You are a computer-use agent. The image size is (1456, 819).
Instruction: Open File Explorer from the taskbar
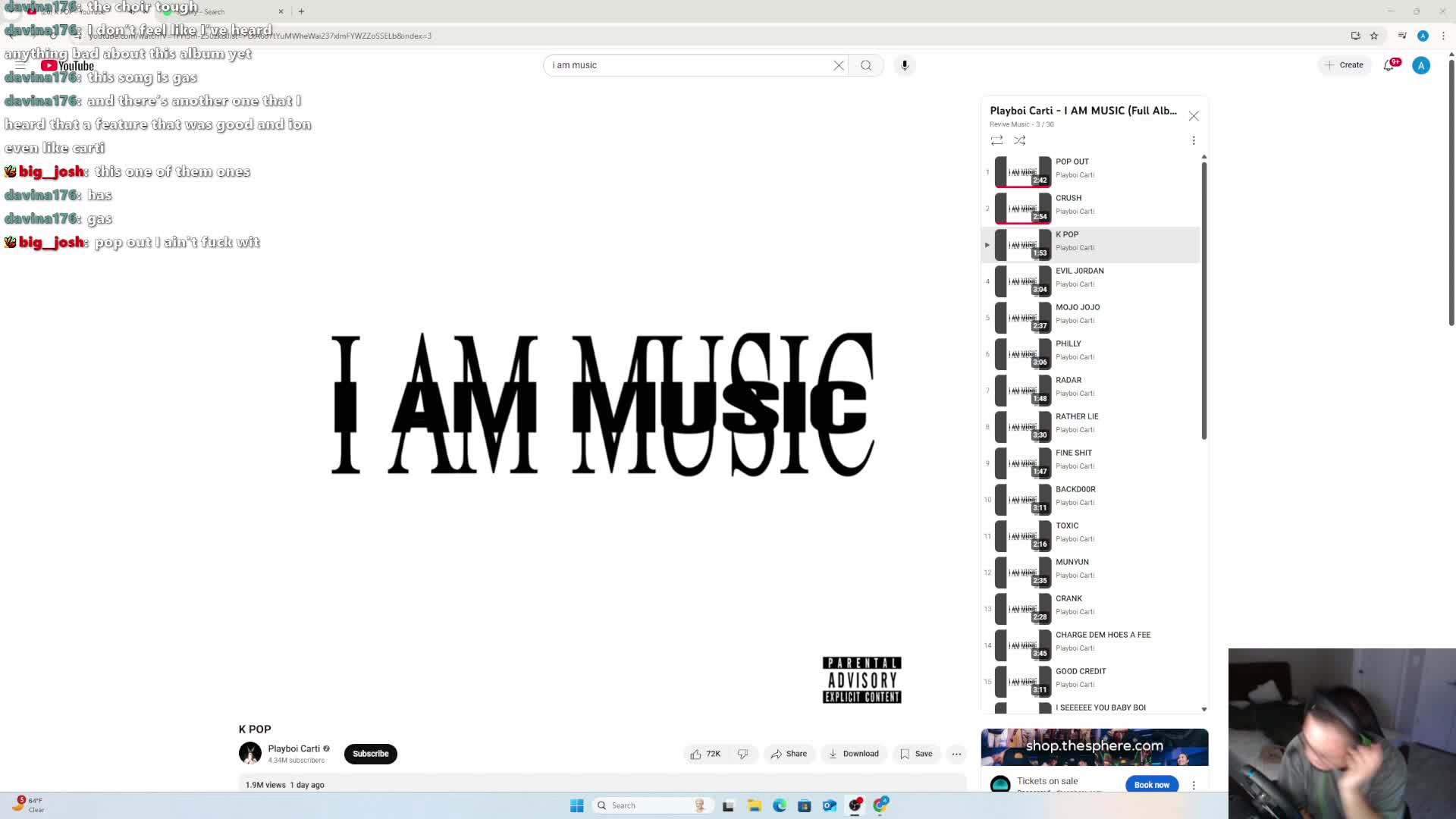[x=754, y=805]
